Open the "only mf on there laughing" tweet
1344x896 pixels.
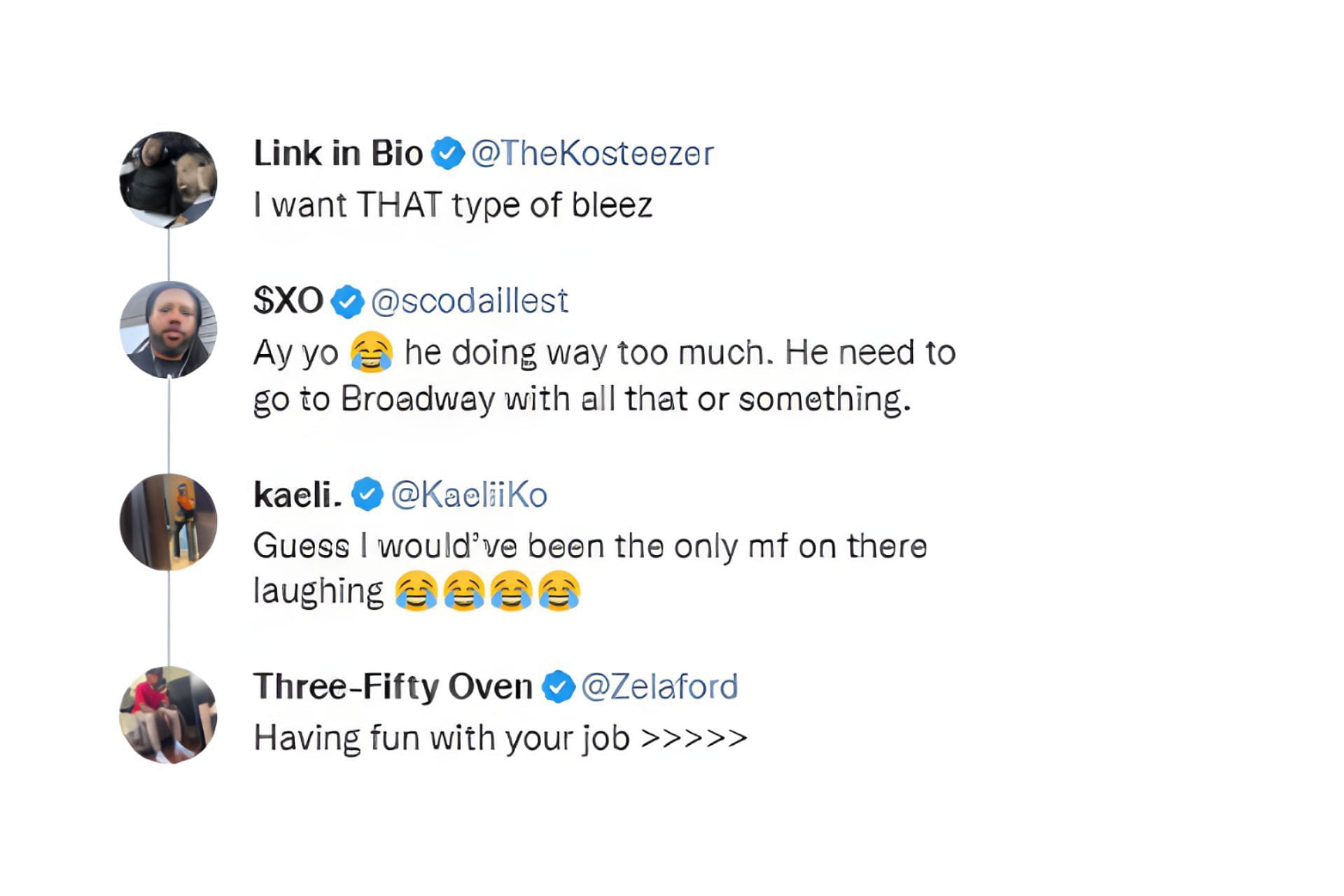point(589,568)
